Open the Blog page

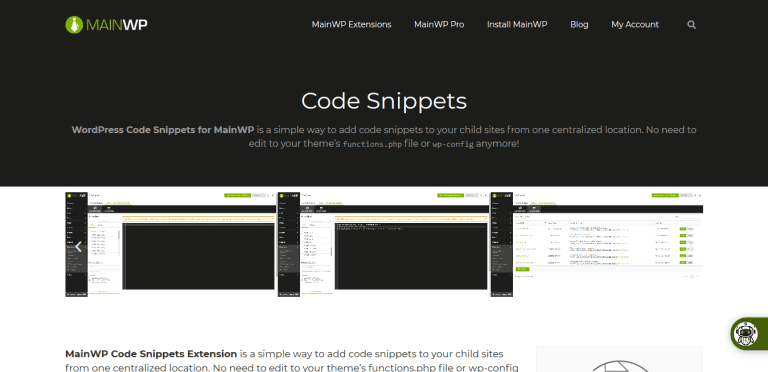(579, 24)
